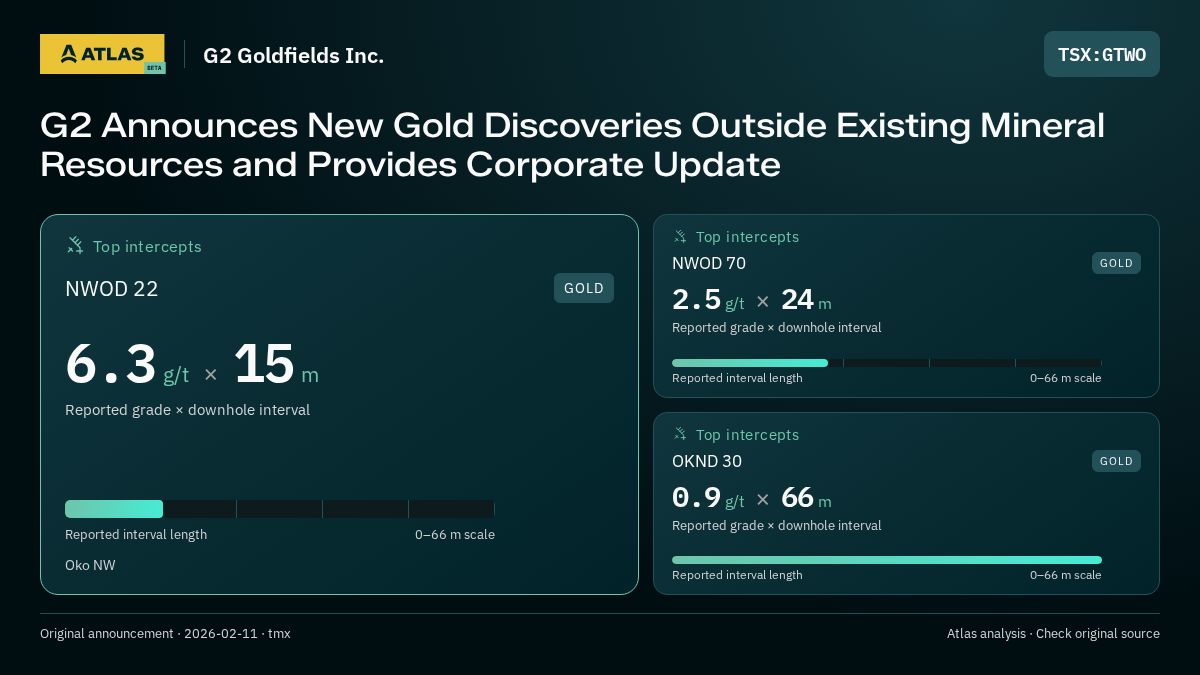Click the NWOD 22 interval length bar

click(280, 509)
